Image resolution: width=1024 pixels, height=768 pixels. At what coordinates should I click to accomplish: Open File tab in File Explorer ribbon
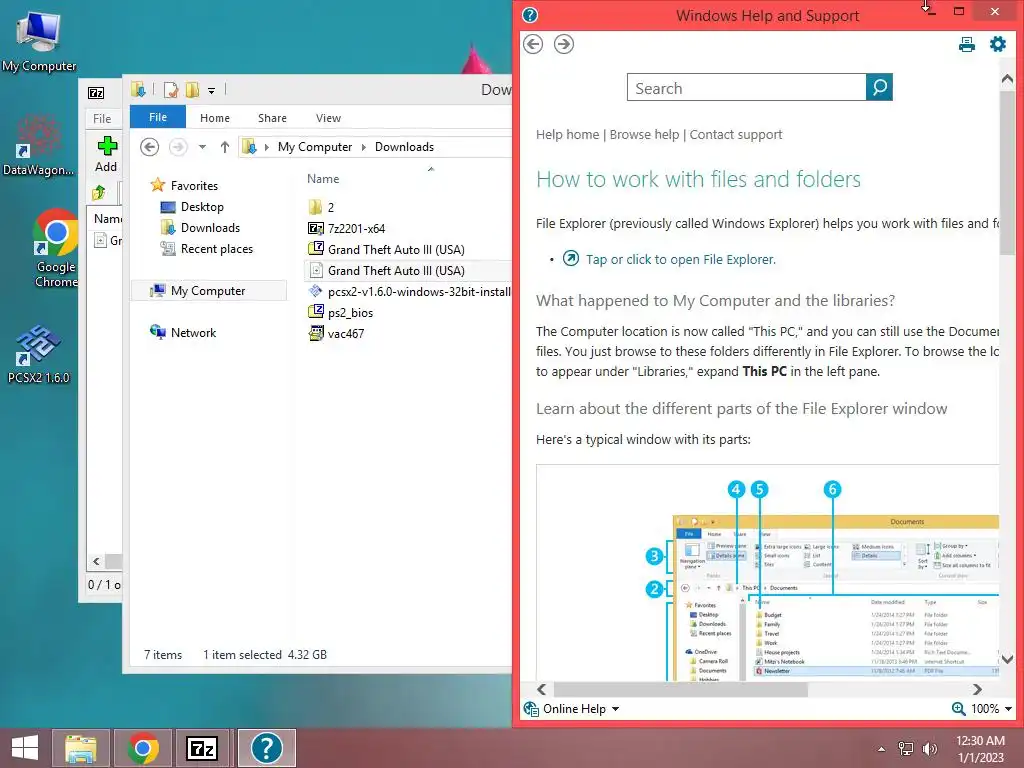pyautogui.click(x=158, y=117)
